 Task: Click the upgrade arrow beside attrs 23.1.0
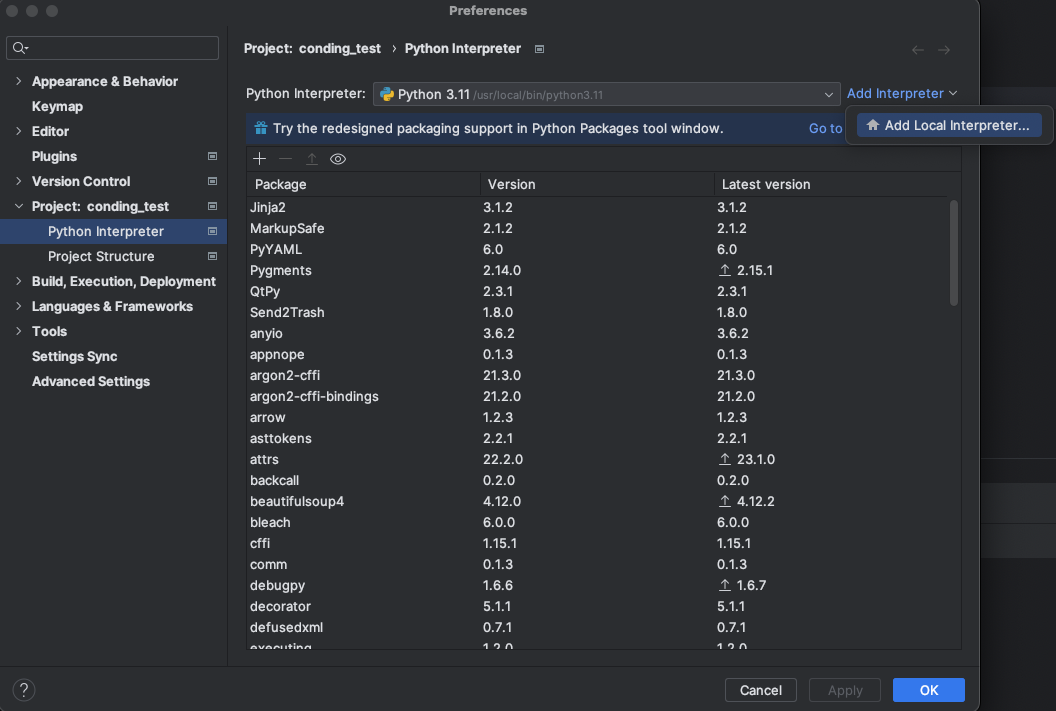pos(725,459)
